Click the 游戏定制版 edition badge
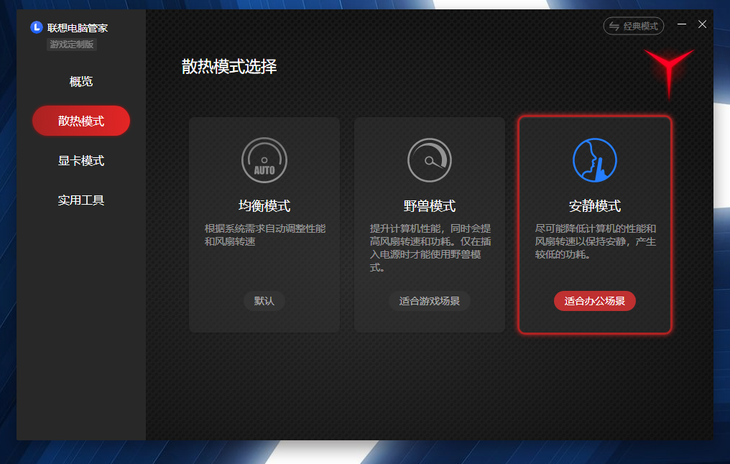730x464 pixels. (73, 44)
